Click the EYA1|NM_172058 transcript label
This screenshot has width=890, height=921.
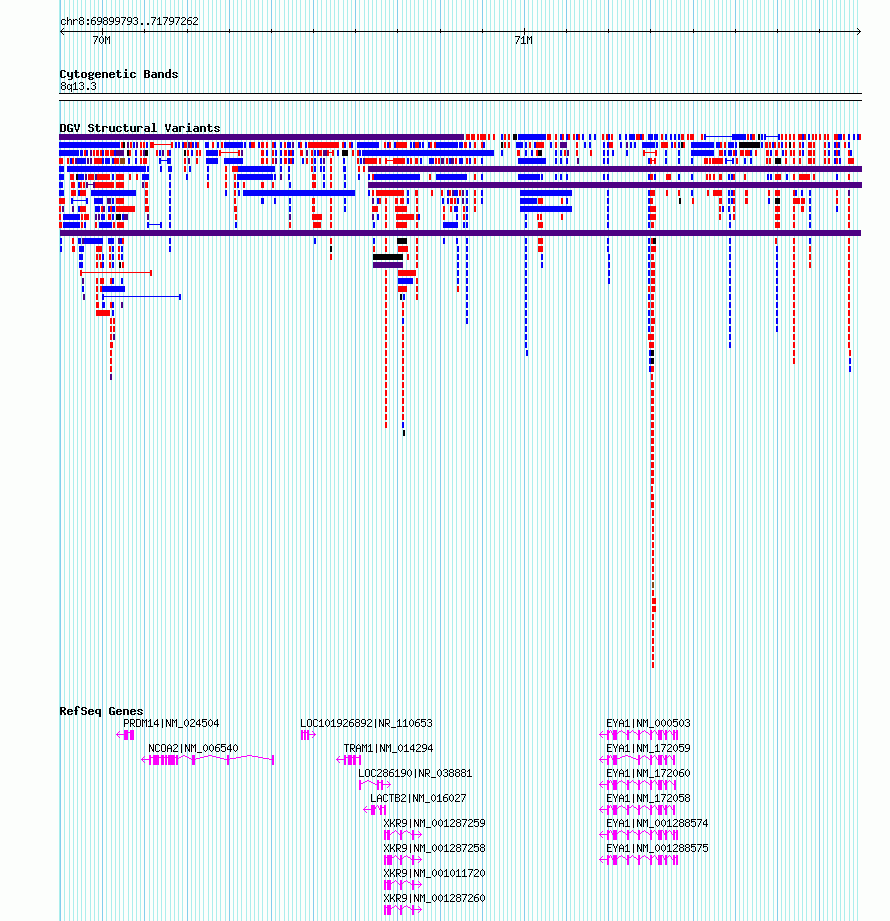pos(648,798)
